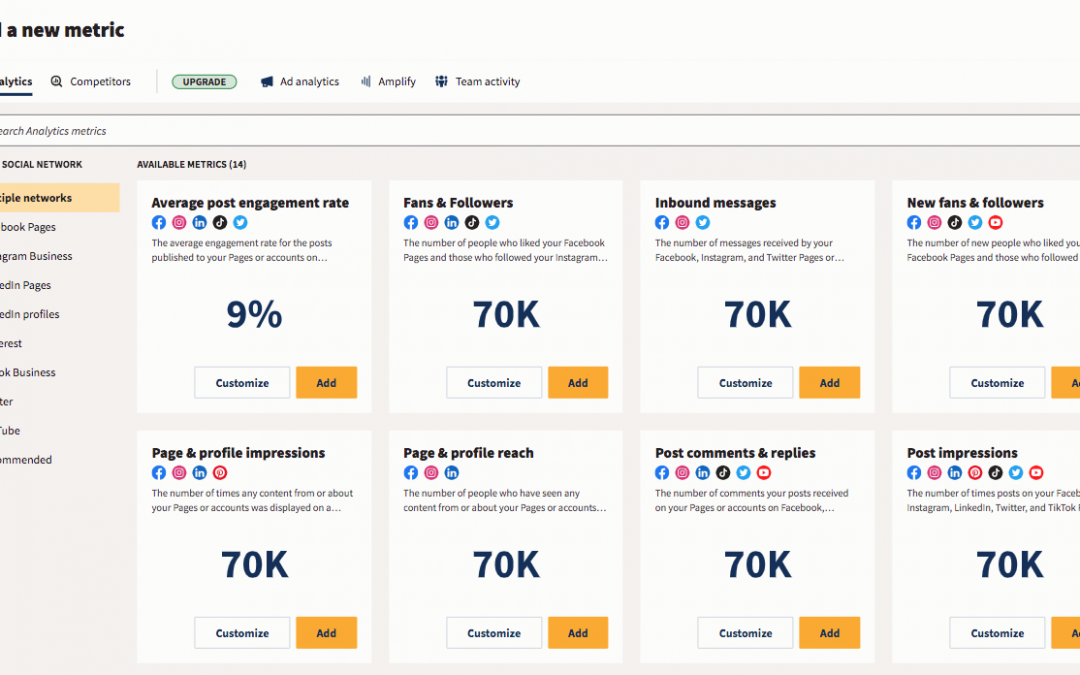Click YouTube icon on Post comments & replies
Viewport: 1080px width, 675px height.
pyautogui.click(x=764, y=472)
